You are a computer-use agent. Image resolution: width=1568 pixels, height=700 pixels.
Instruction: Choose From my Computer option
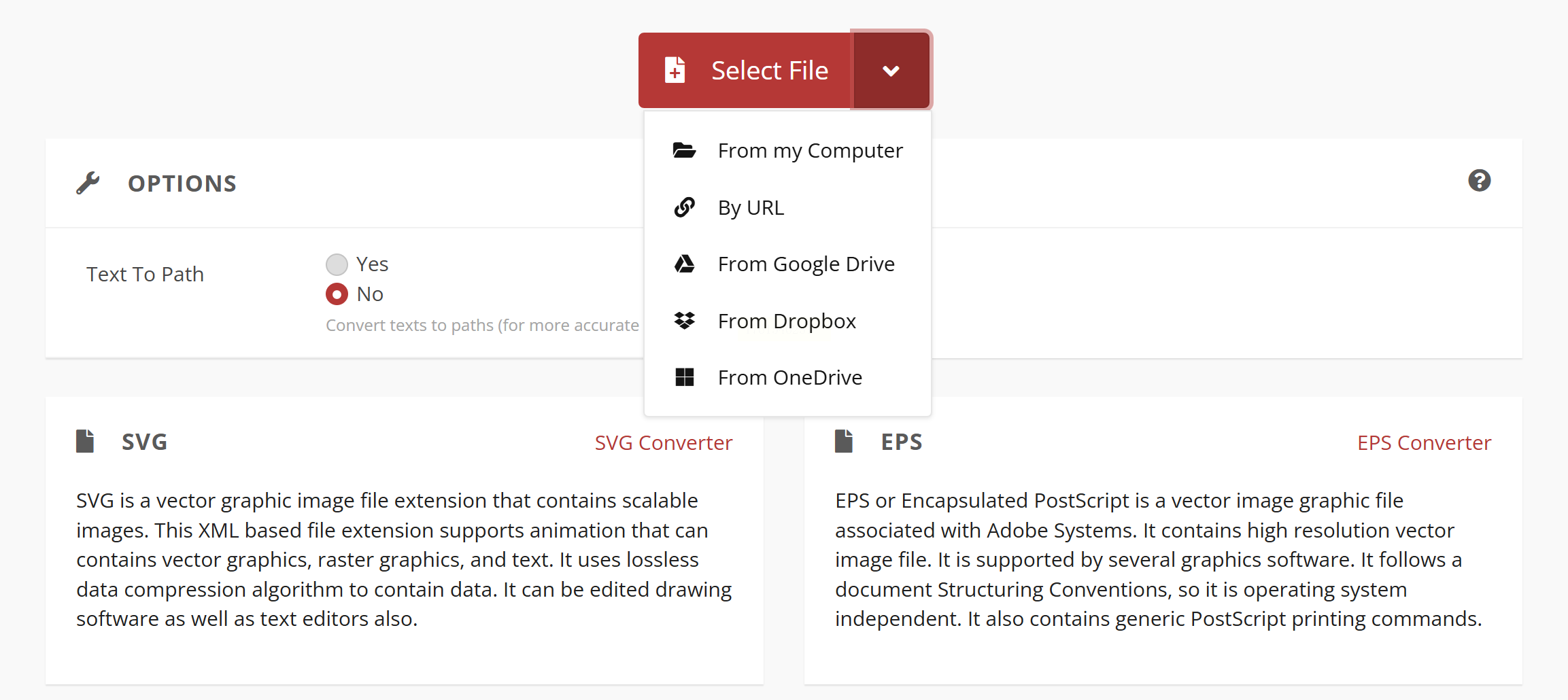point(810,150)
